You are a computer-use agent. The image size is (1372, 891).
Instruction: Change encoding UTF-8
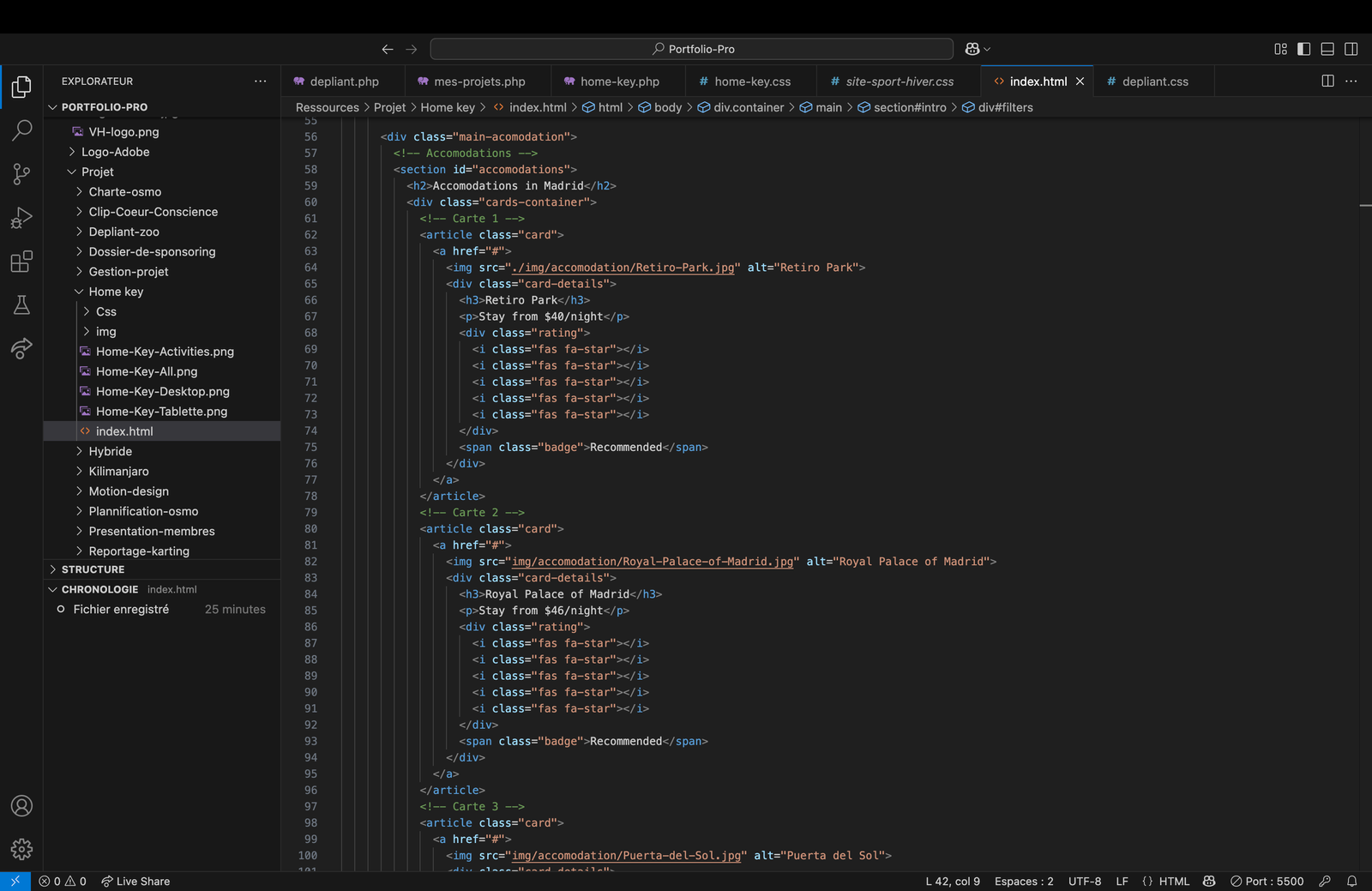[x=1085, y=881]
